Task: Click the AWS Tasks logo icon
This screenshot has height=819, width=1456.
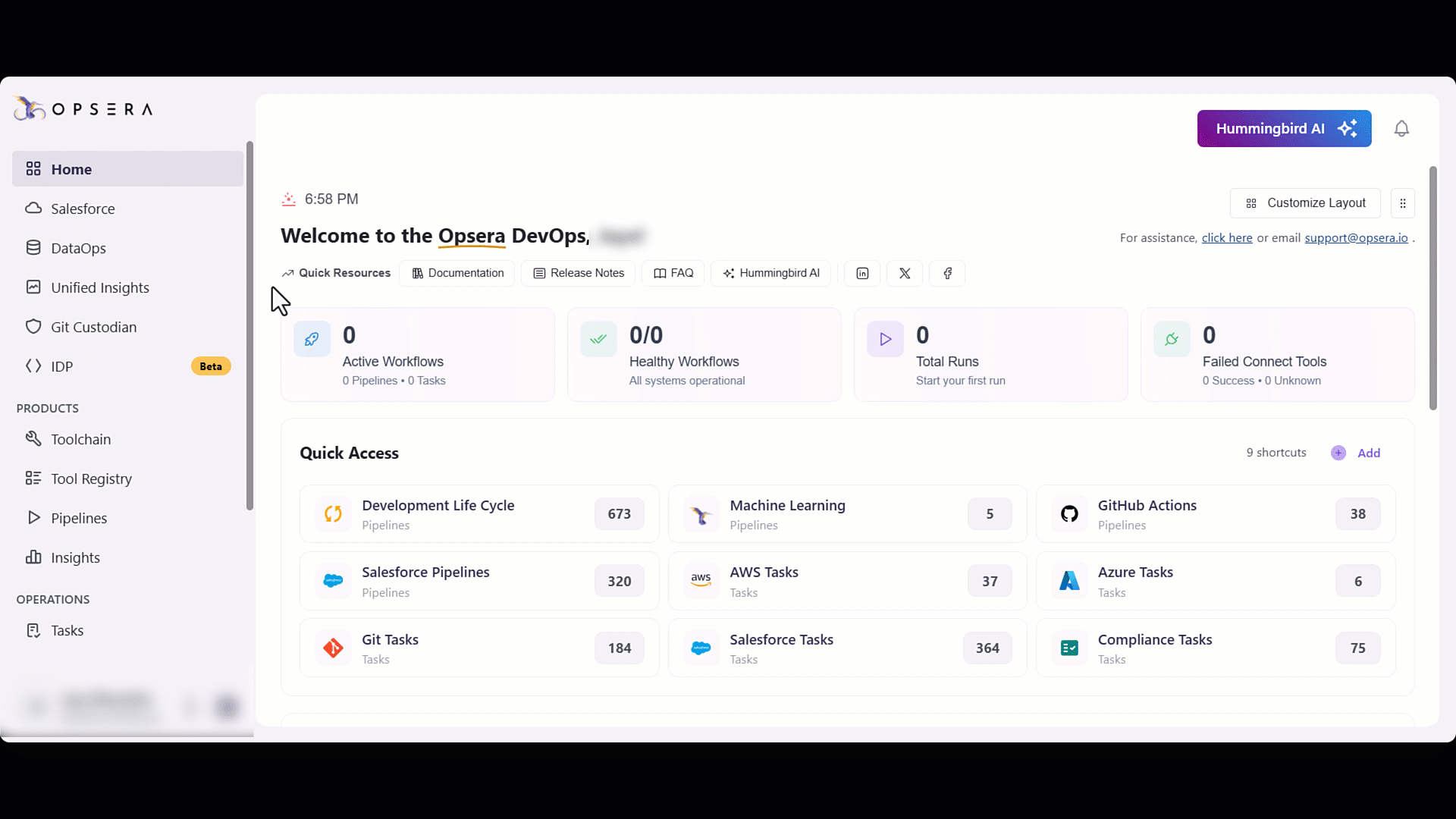Action: tap(701, 581)
